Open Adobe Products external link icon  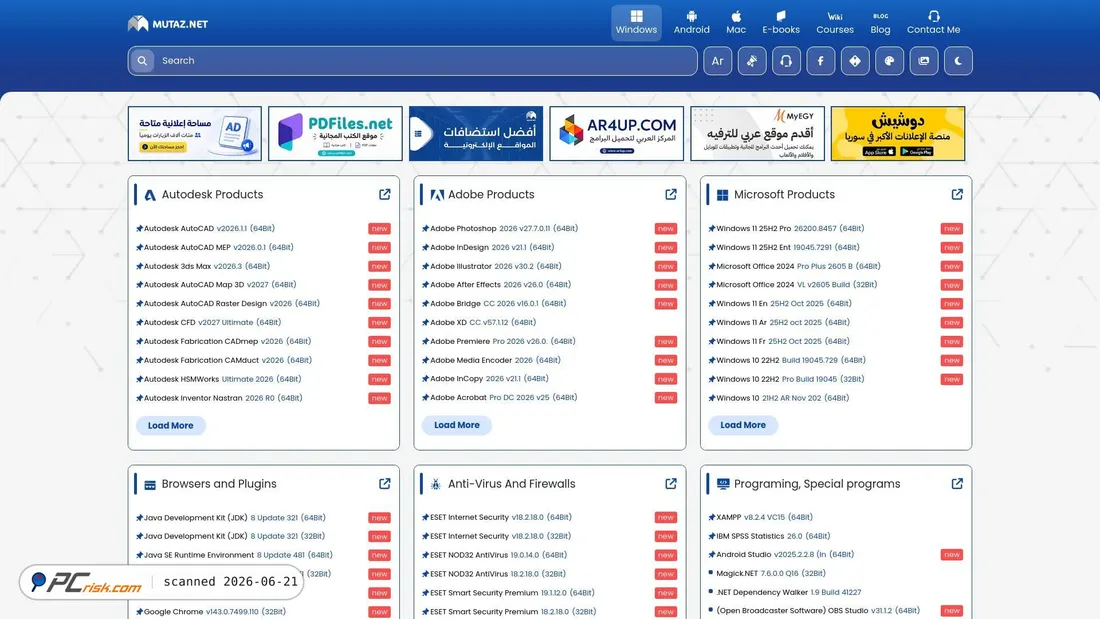671,194
